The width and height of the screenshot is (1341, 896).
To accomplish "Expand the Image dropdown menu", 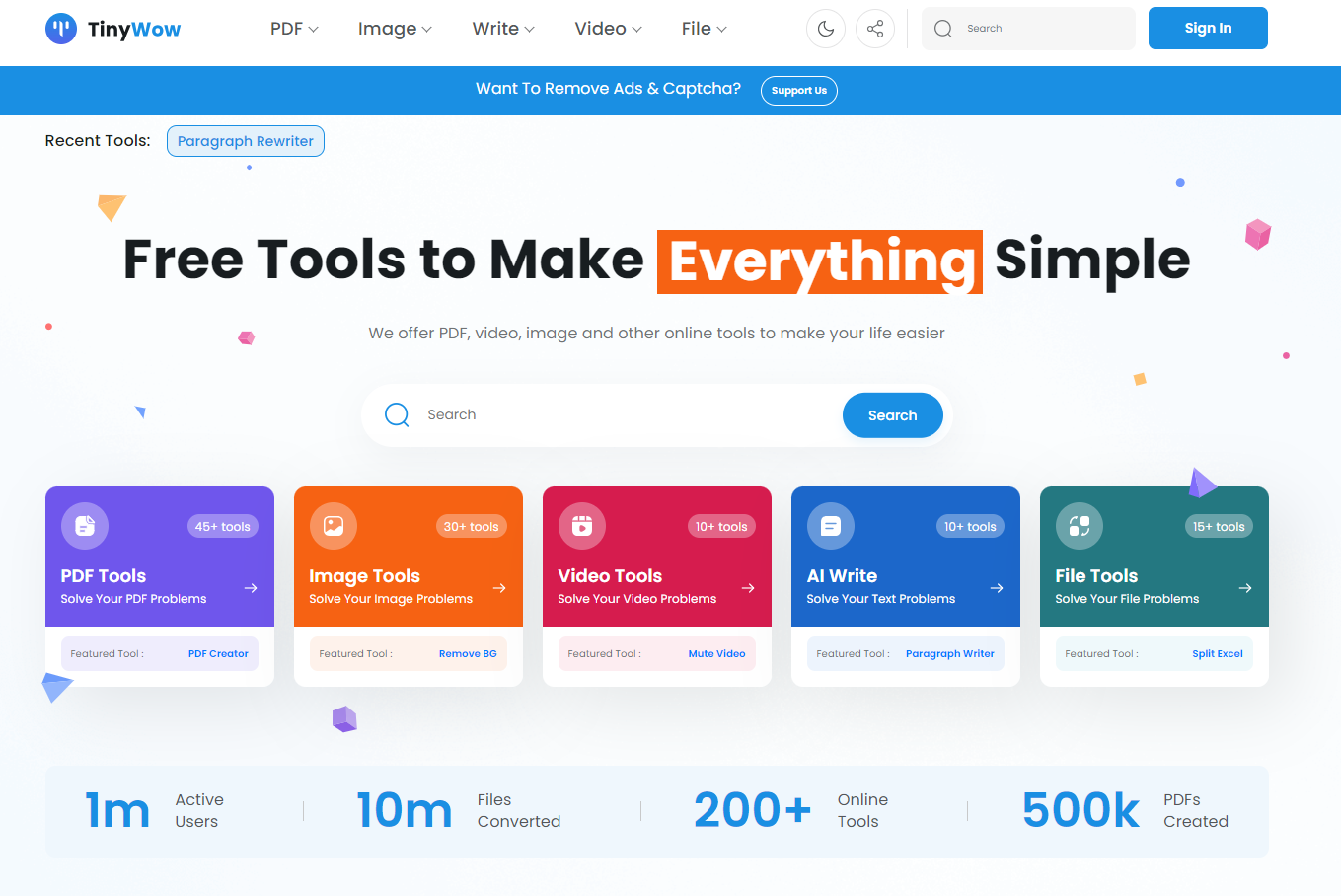I will coord(395,29).
